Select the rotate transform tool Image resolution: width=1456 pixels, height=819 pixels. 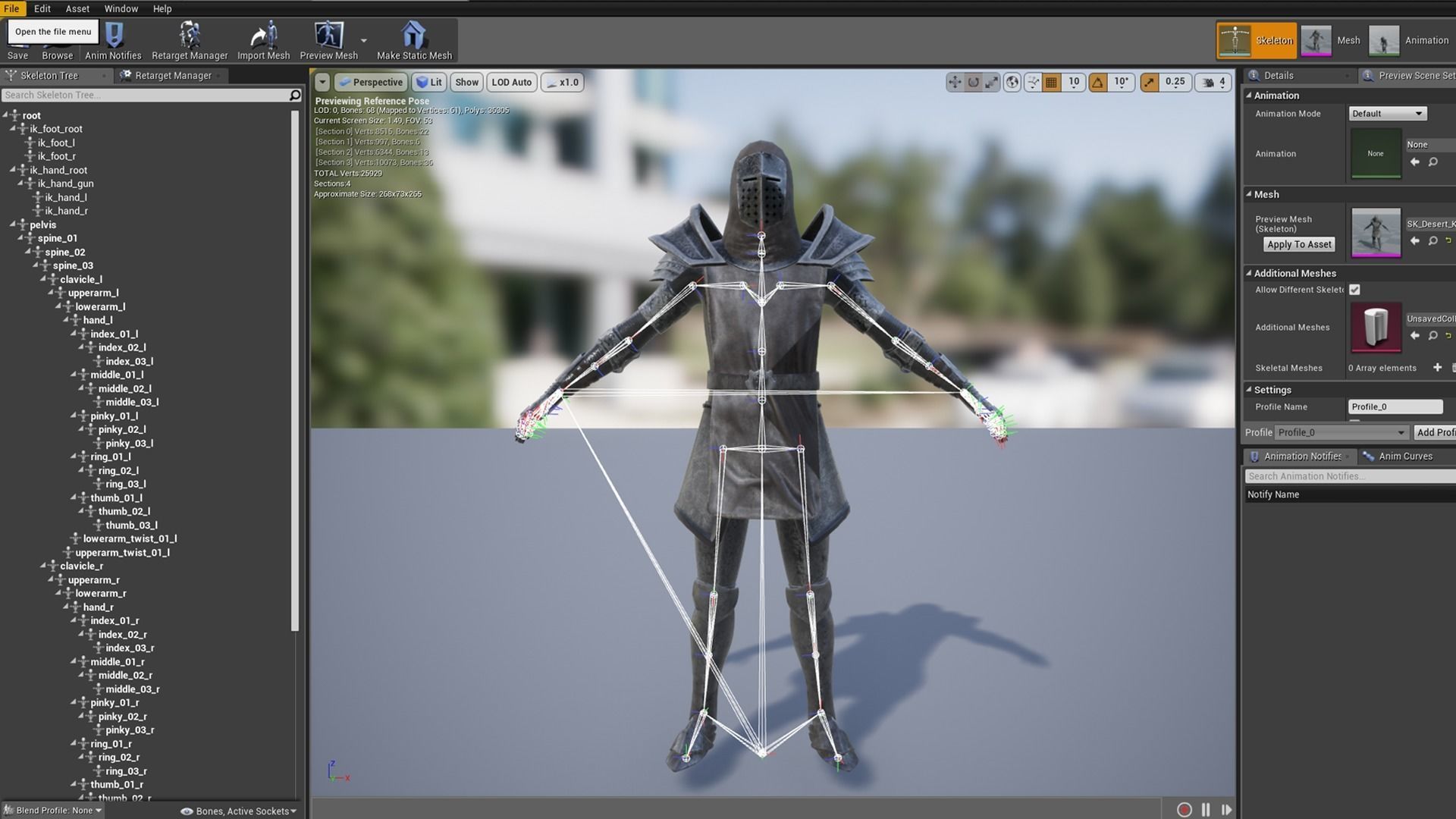(x=973, y=82)
